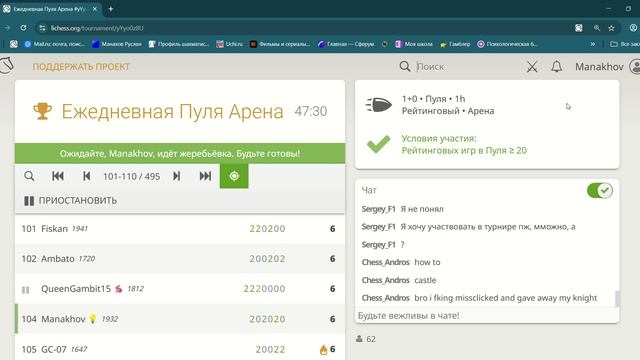The height and width of the screenshot is (360, 640).
Task: Click the zoom magnifier in address bar
Action: 597,28
